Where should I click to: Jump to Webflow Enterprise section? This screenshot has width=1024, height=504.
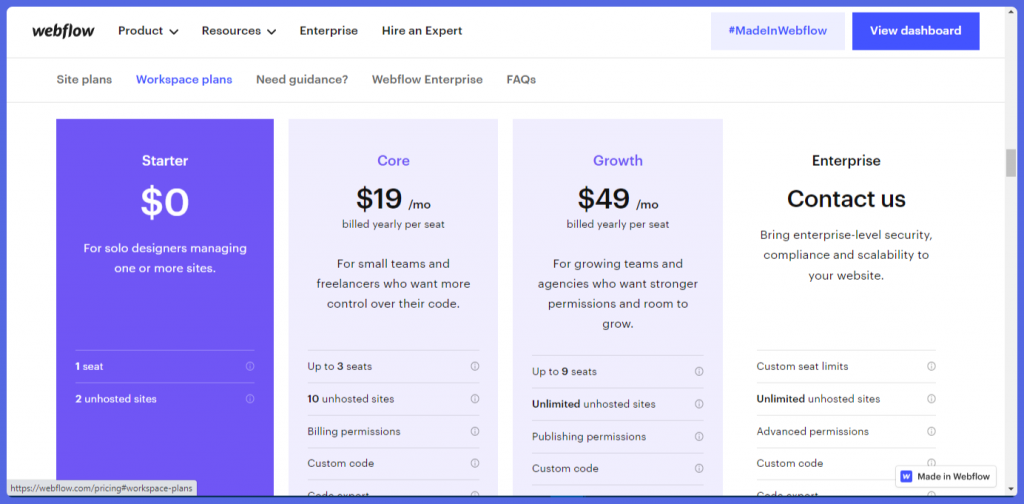(427, 80)
